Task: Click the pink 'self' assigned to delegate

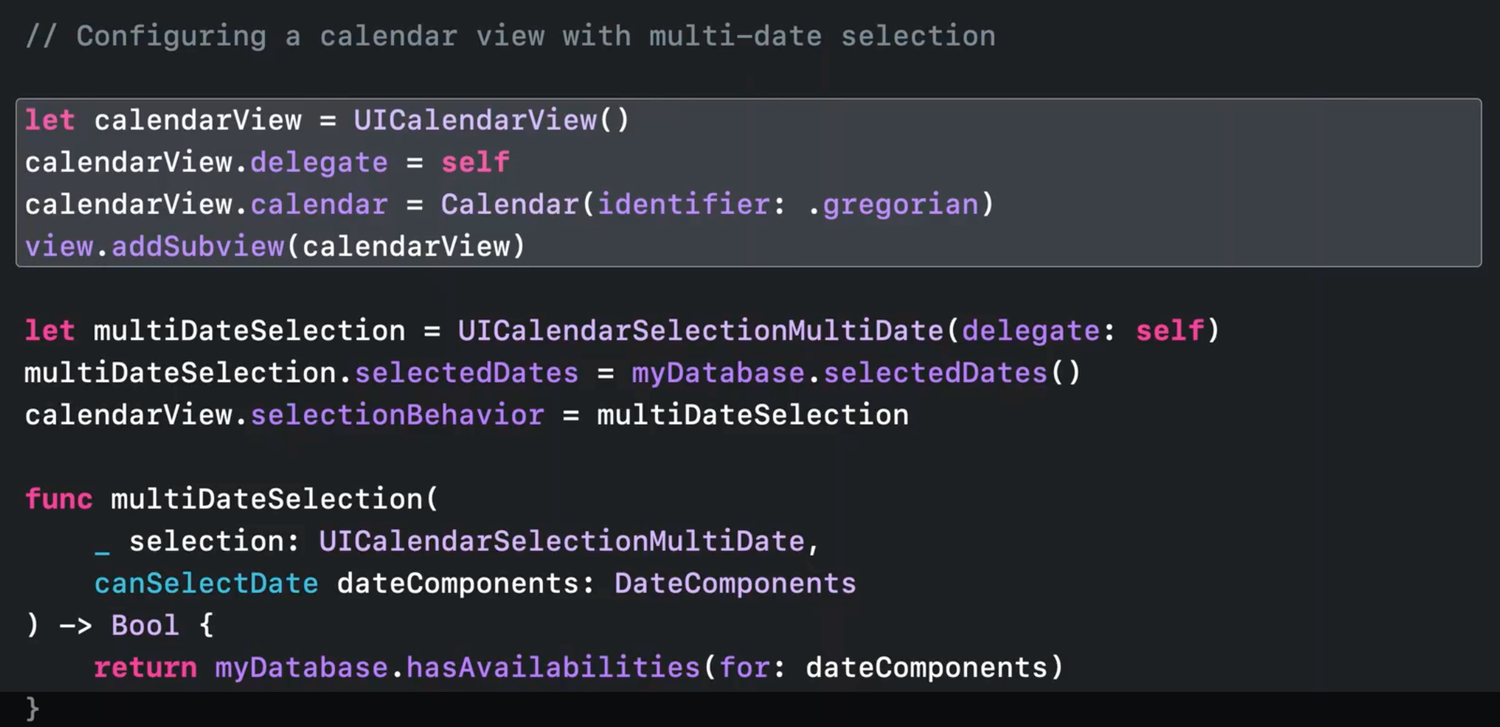Action: tap(475, 162)
